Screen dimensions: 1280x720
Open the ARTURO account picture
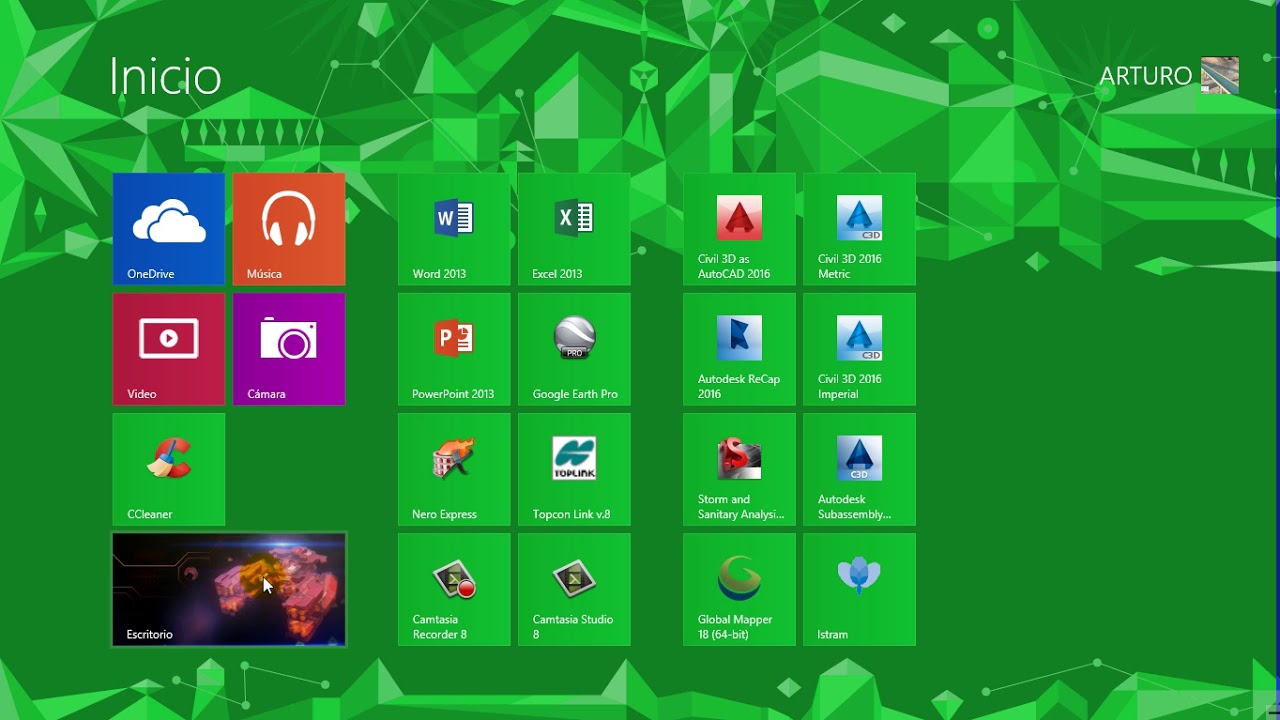1220,76
